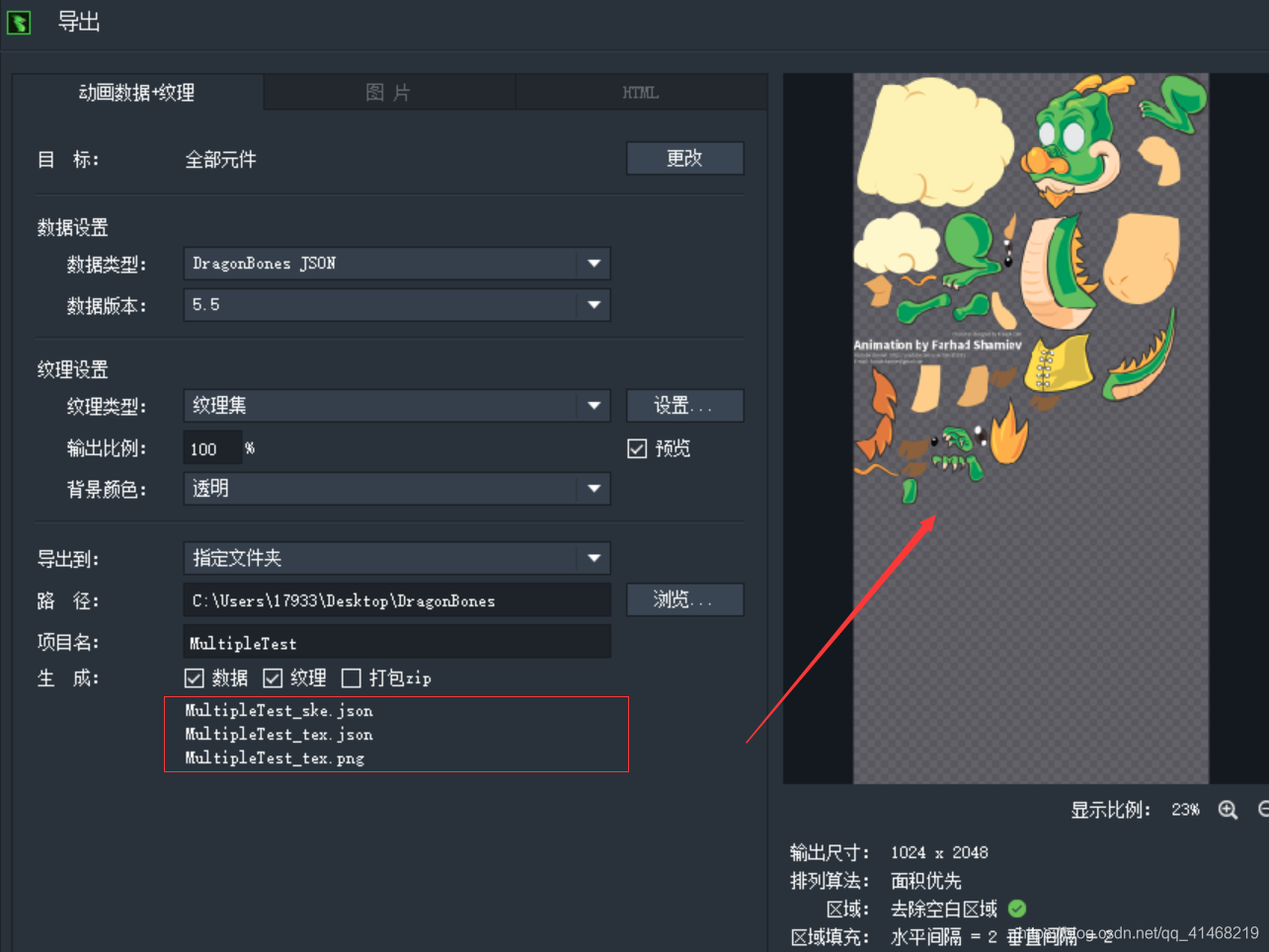Click the 23% display ratio value
The width and height of the screenshot is (1269, 952).
pyautogui.click(x=1185, y=810)
